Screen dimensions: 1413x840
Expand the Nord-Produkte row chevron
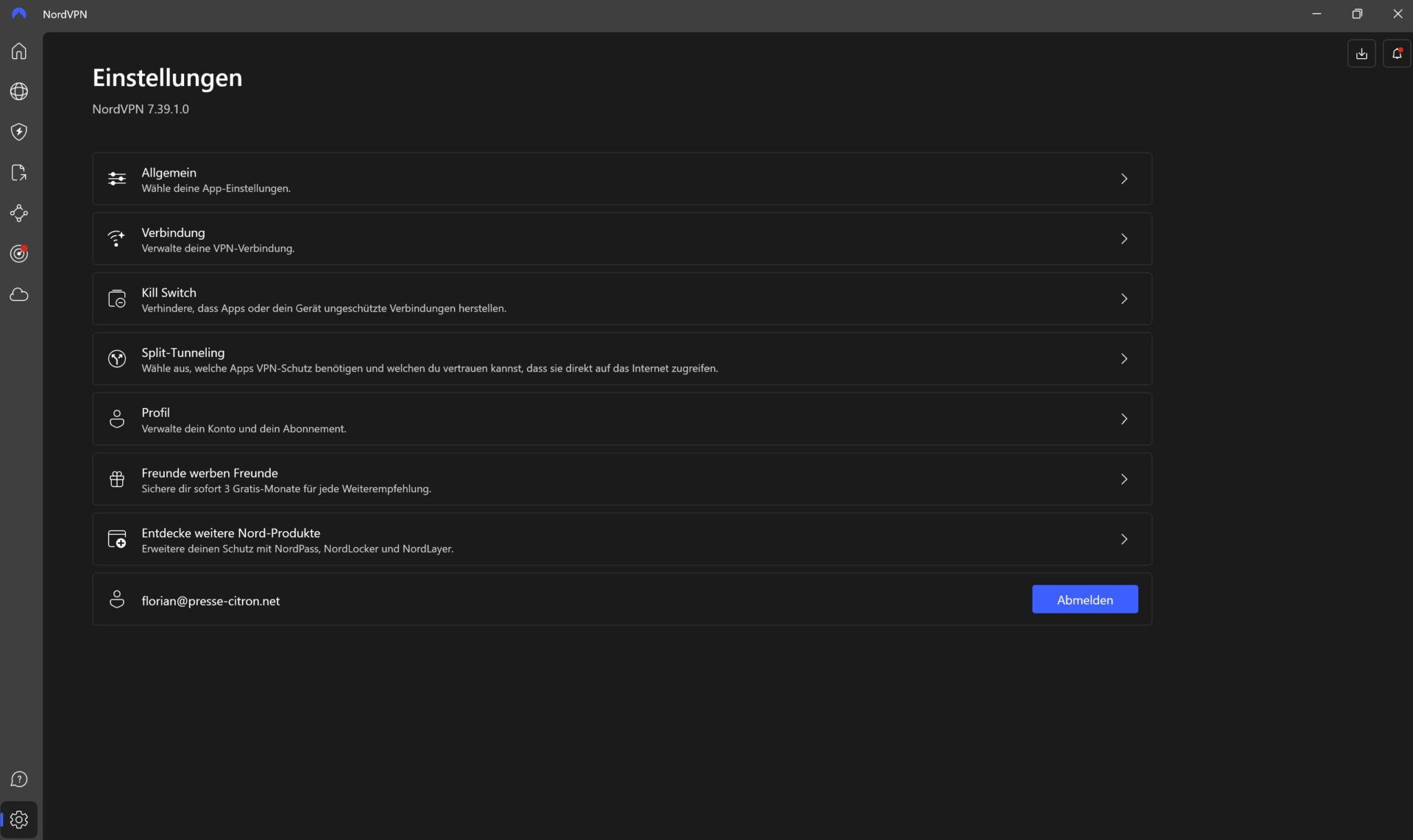pos(1124,539)
